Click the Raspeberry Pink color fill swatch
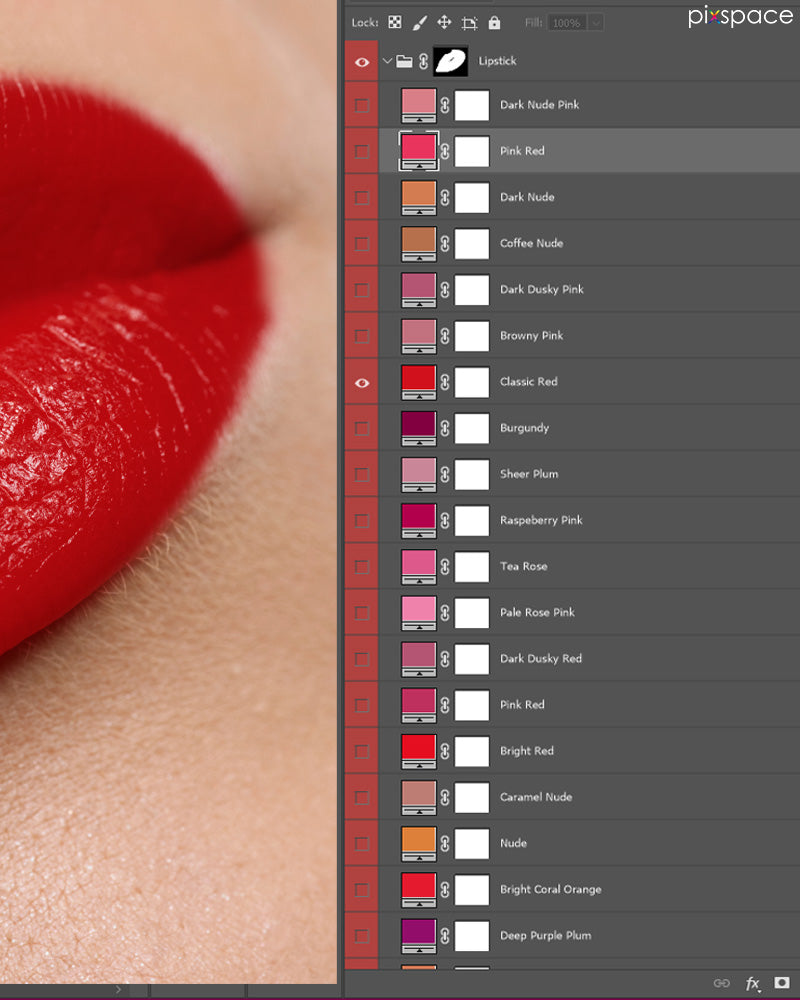Viewport: 800px width, 1000px height. tap(418, 517)
